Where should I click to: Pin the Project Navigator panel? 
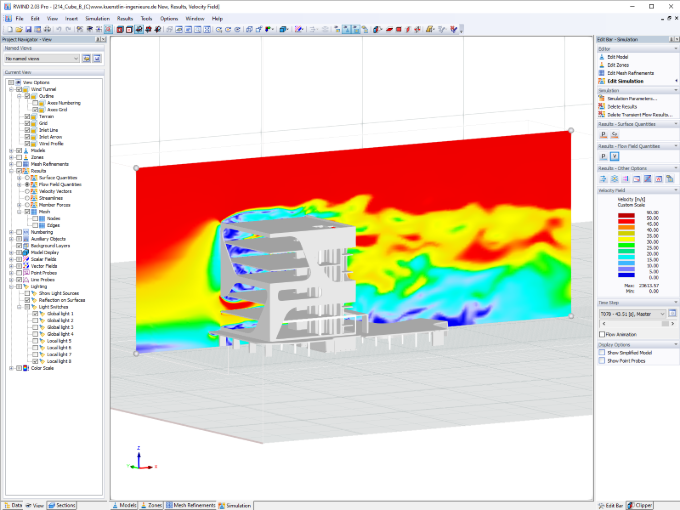98,39
